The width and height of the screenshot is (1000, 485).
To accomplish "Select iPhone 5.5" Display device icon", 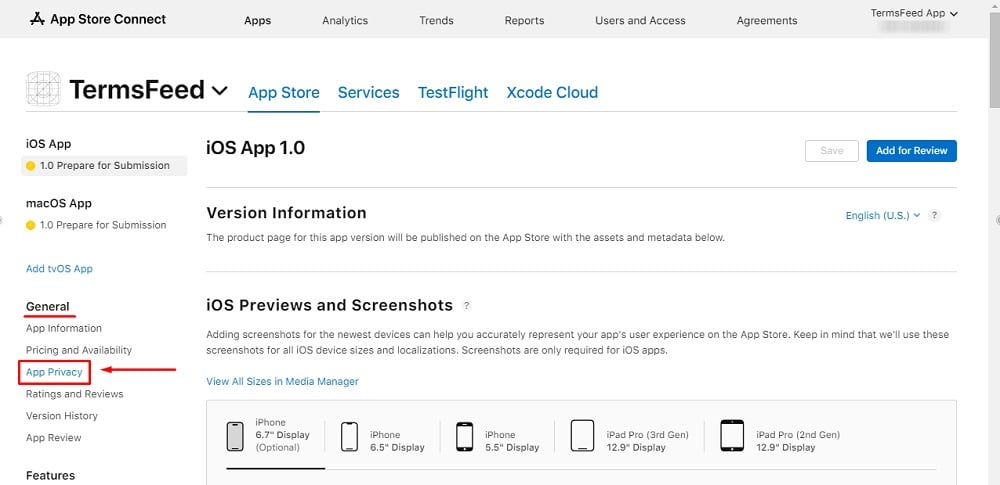I will 464,436.
